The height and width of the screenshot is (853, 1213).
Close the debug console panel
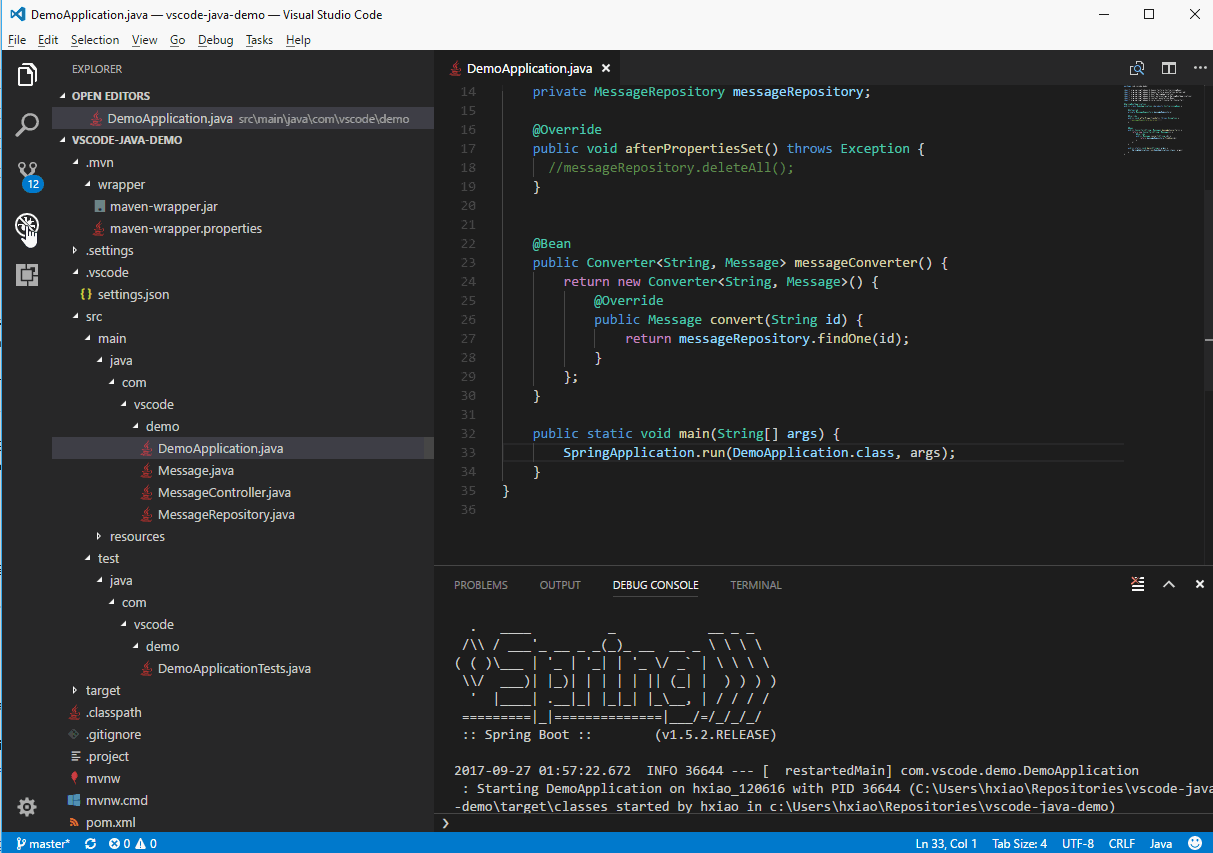(1199, 584)
